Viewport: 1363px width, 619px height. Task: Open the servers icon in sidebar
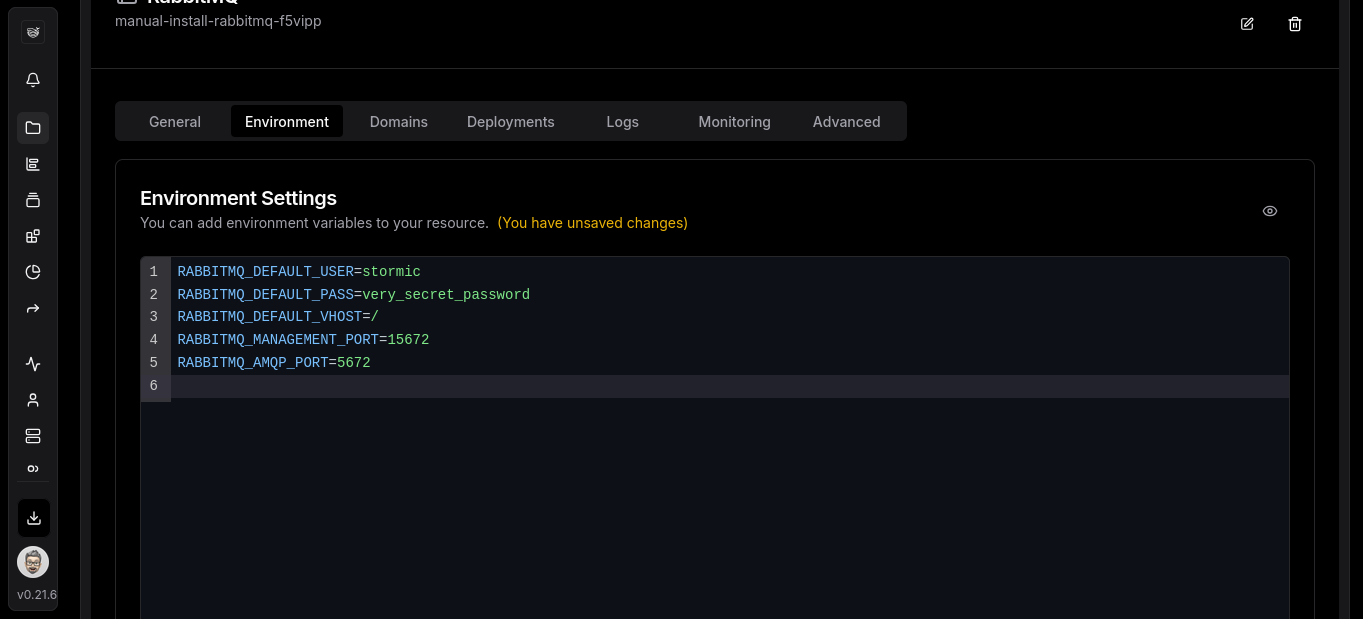[33, 436]
